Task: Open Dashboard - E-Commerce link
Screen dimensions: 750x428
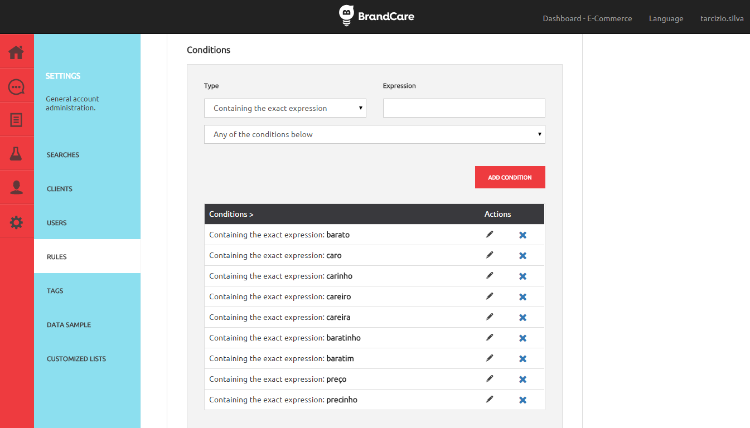Action: (x=587, y=18)
